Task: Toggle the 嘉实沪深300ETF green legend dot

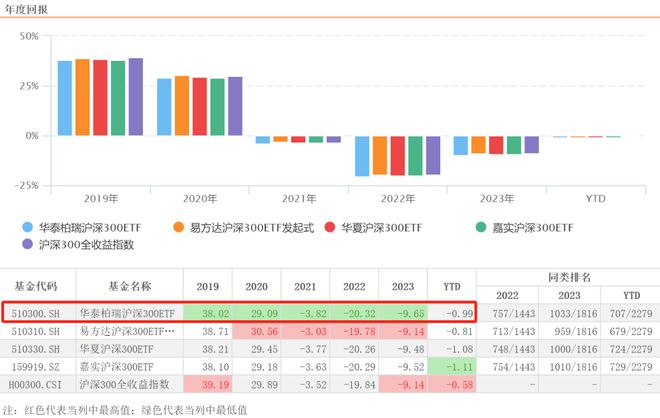Action: click(x=481, y=227)
